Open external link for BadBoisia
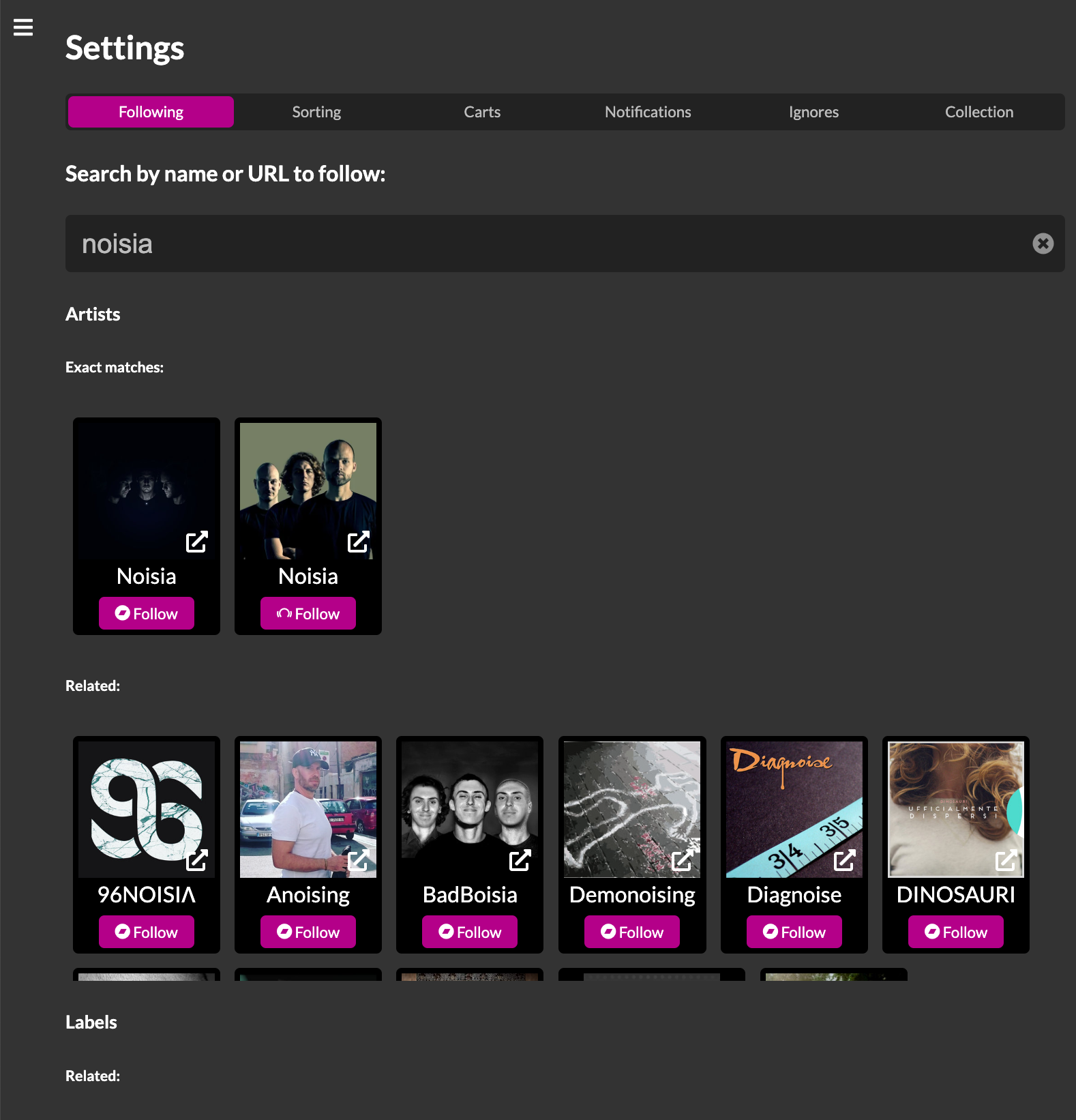 click(x=520, y=861)
